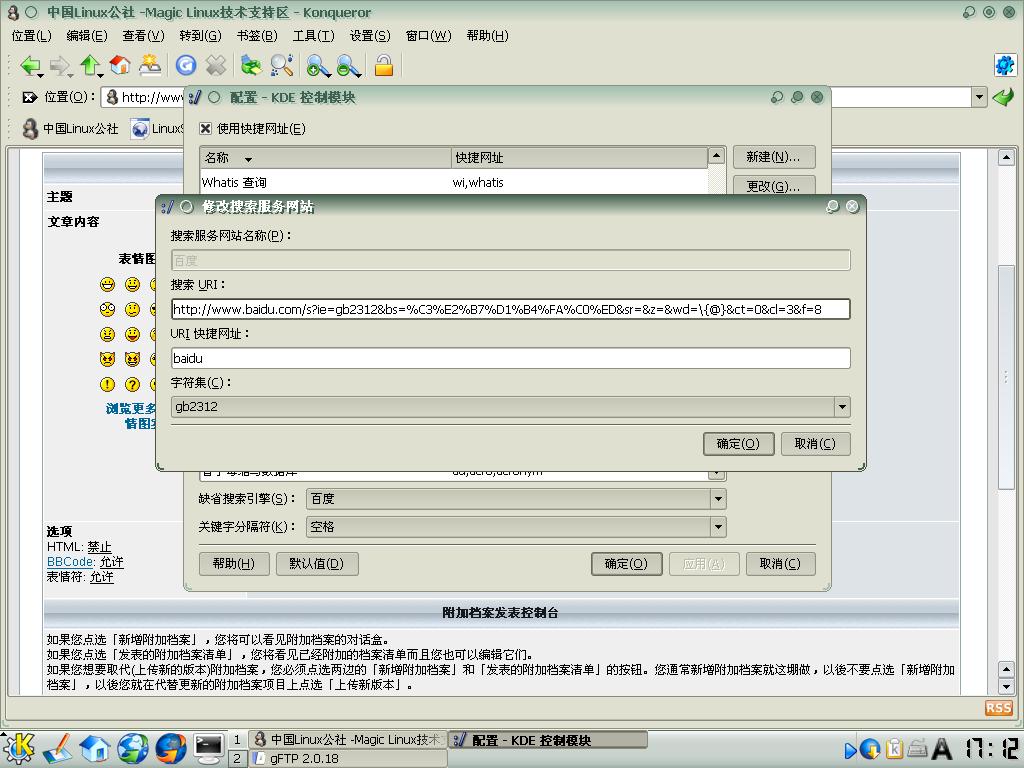This screenshot has height=768, width=1024.
Task: Open the 查看(V) menu
Action: pos(143,35)
